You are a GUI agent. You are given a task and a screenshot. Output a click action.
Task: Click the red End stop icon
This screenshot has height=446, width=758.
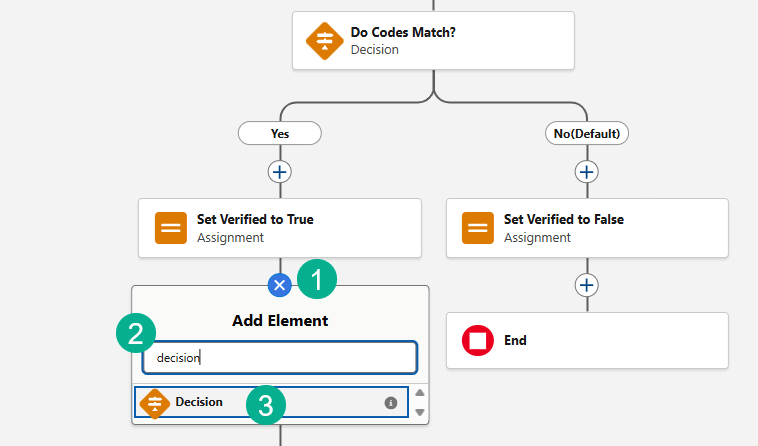coord(478,341)
